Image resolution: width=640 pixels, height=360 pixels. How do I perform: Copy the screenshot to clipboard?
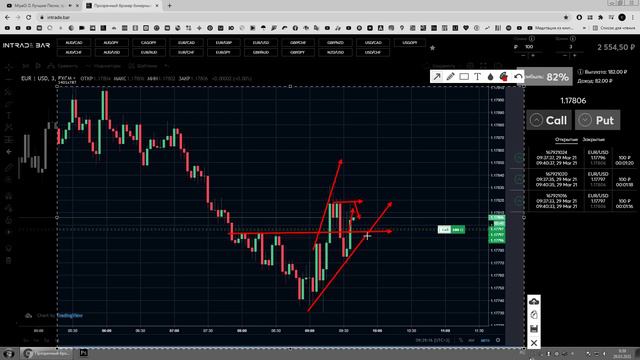534,315
